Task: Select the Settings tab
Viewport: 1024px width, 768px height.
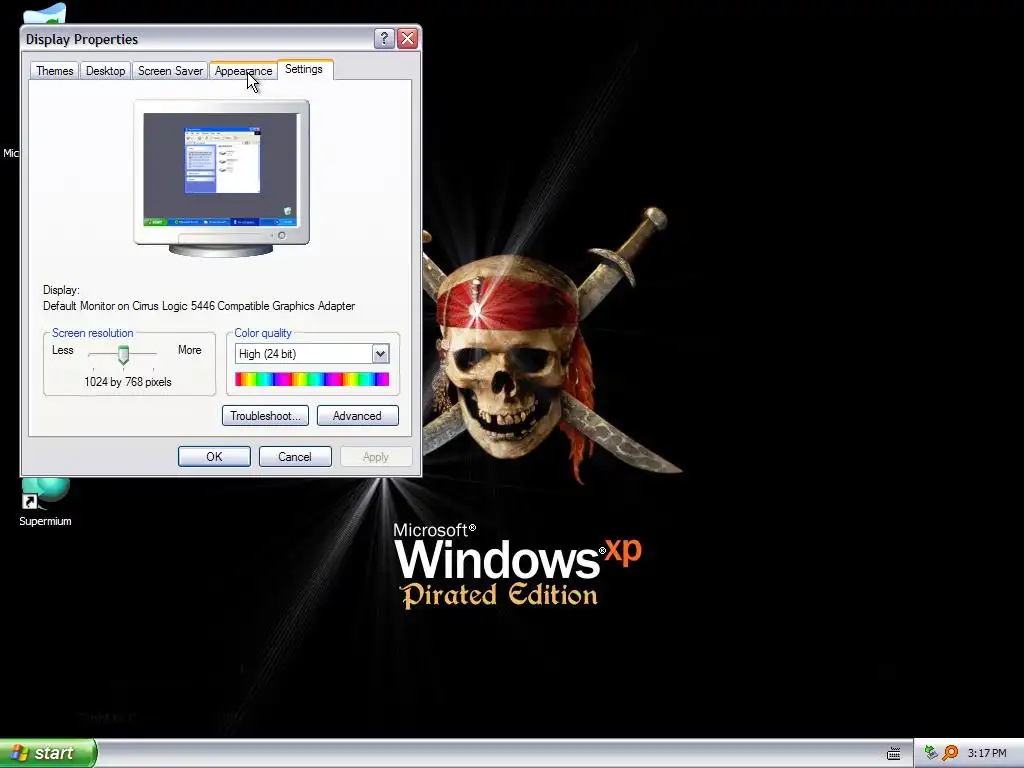Action: click(304, 69)
